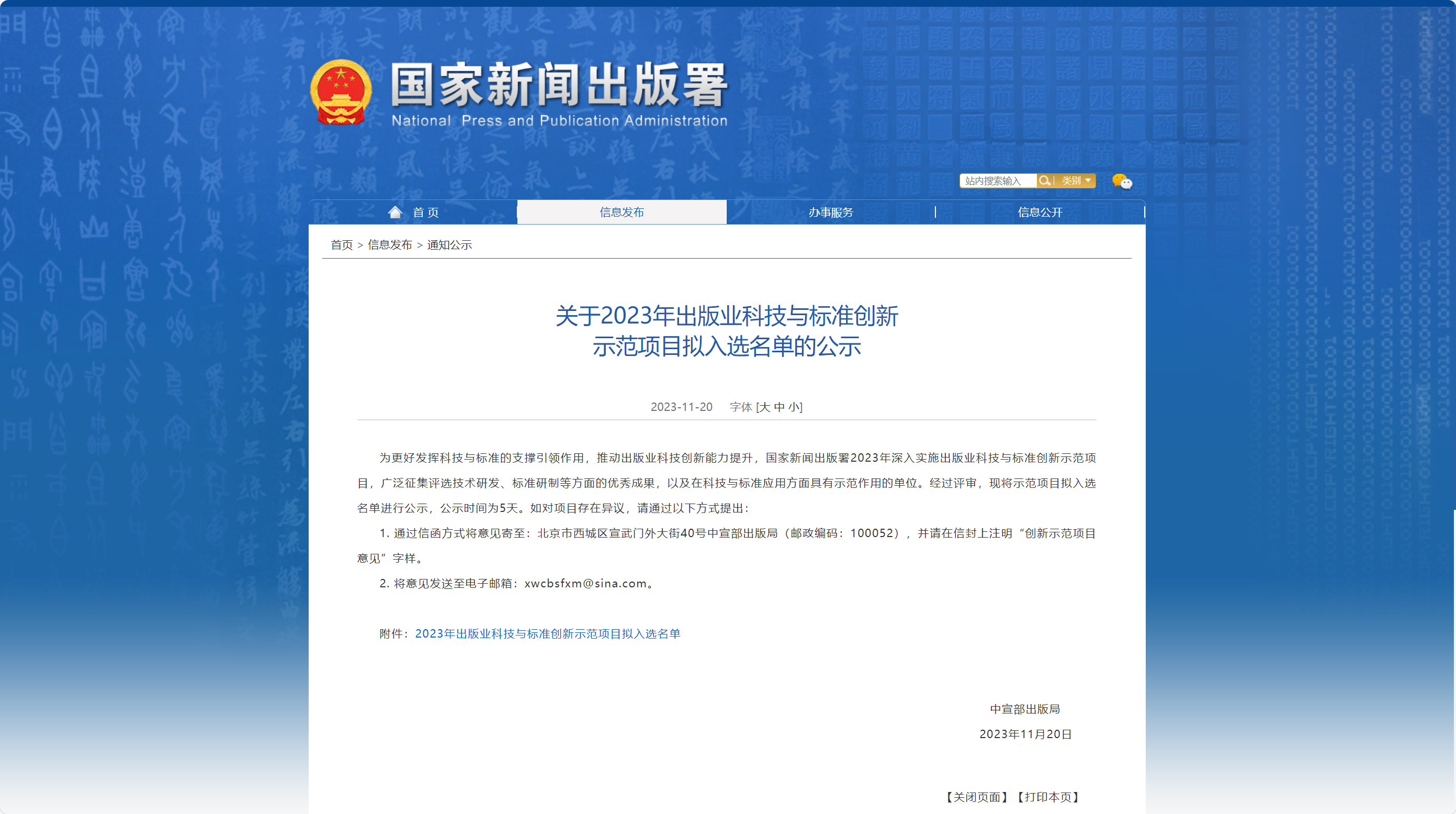This screenshot has height=814, width=1456.
Task: Open the 2023年拟入选名单 attachment link
Action: coord(547,633)
